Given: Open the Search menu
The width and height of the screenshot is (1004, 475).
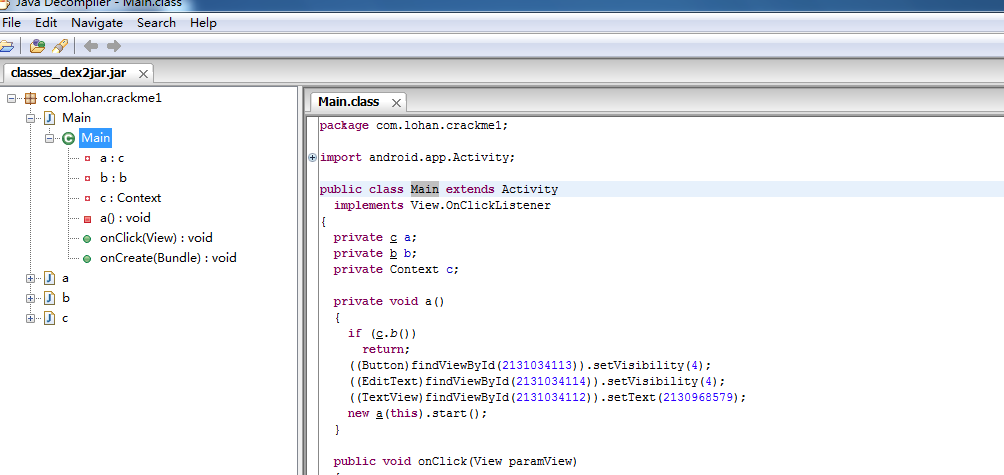Looking at the screenshot, I should (x=156, y=22).
